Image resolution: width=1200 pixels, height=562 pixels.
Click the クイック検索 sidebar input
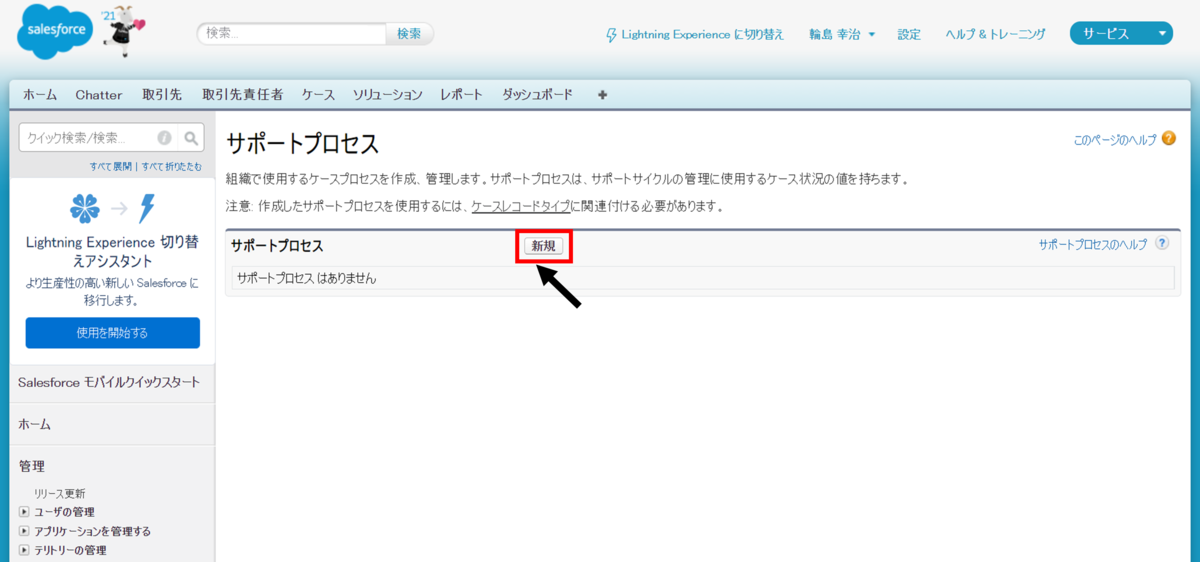pos(99,138)
